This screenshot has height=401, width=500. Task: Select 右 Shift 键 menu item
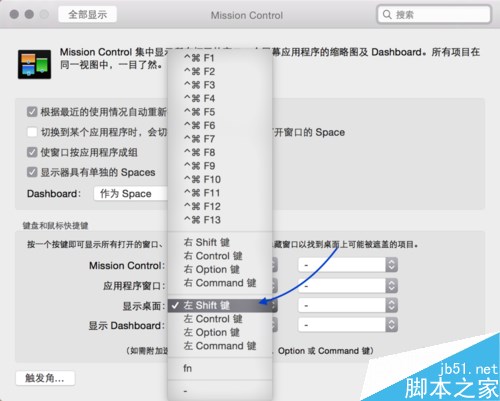click(220, 242)
